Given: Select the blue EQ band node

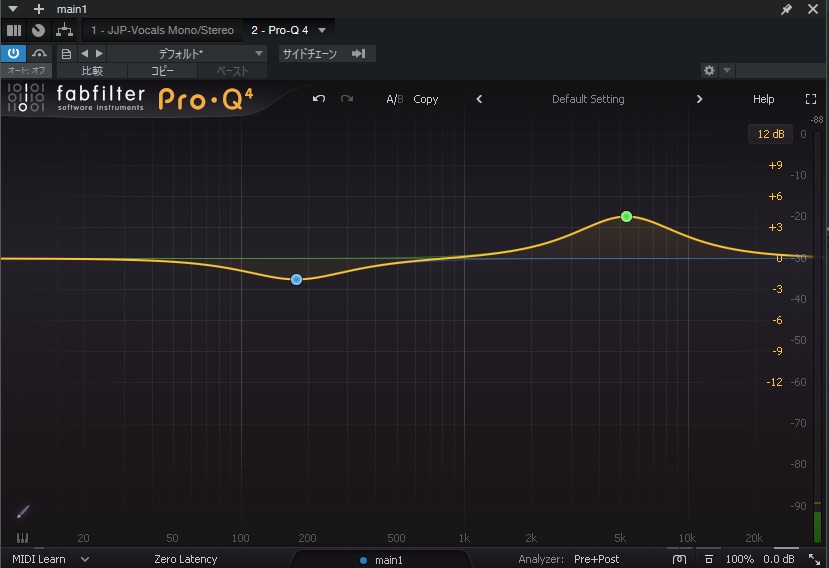Looking at the screenshot, I should (x=297, y=279).
